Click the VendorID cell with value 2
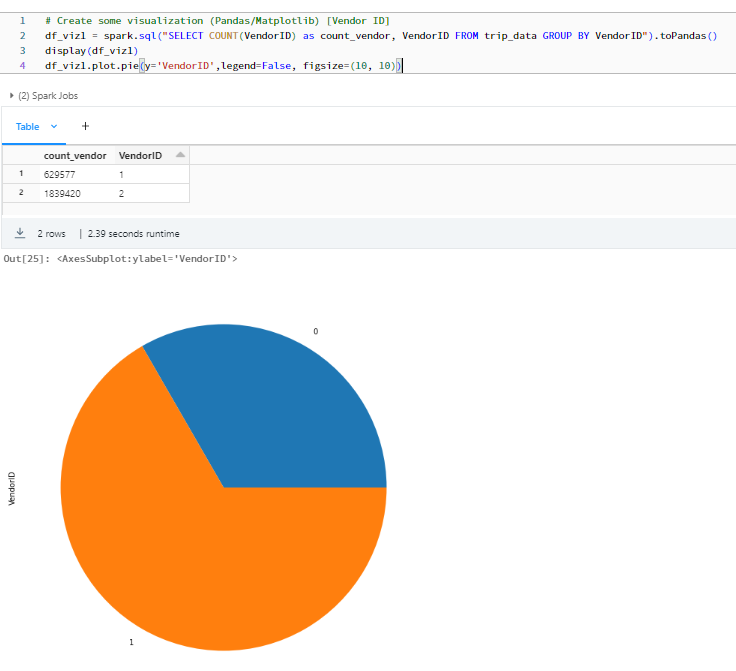The height and width of the screenshot is (671, 736). (x=121, y=194)
